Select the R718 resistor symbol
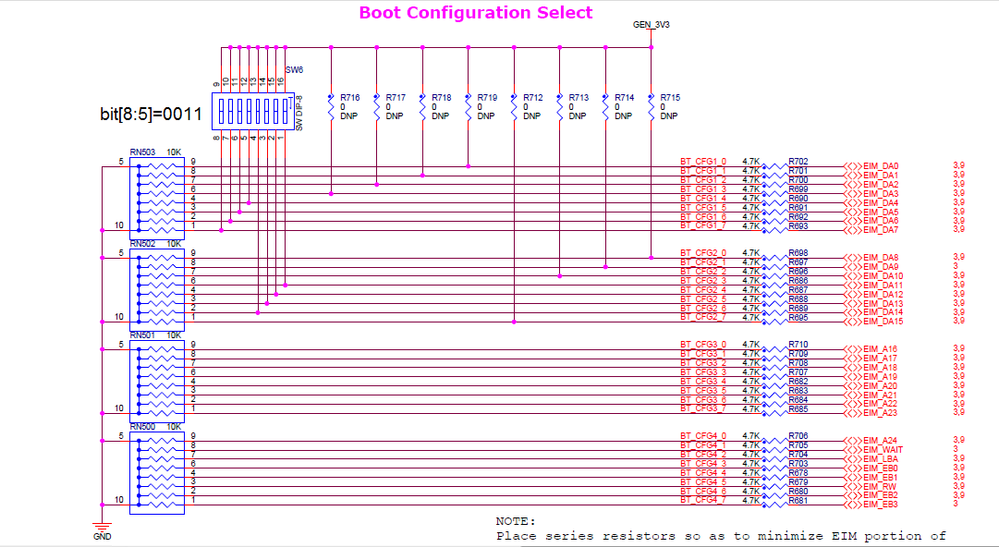Viewport: 999px width, 547px height. click(x=422, y=106)
